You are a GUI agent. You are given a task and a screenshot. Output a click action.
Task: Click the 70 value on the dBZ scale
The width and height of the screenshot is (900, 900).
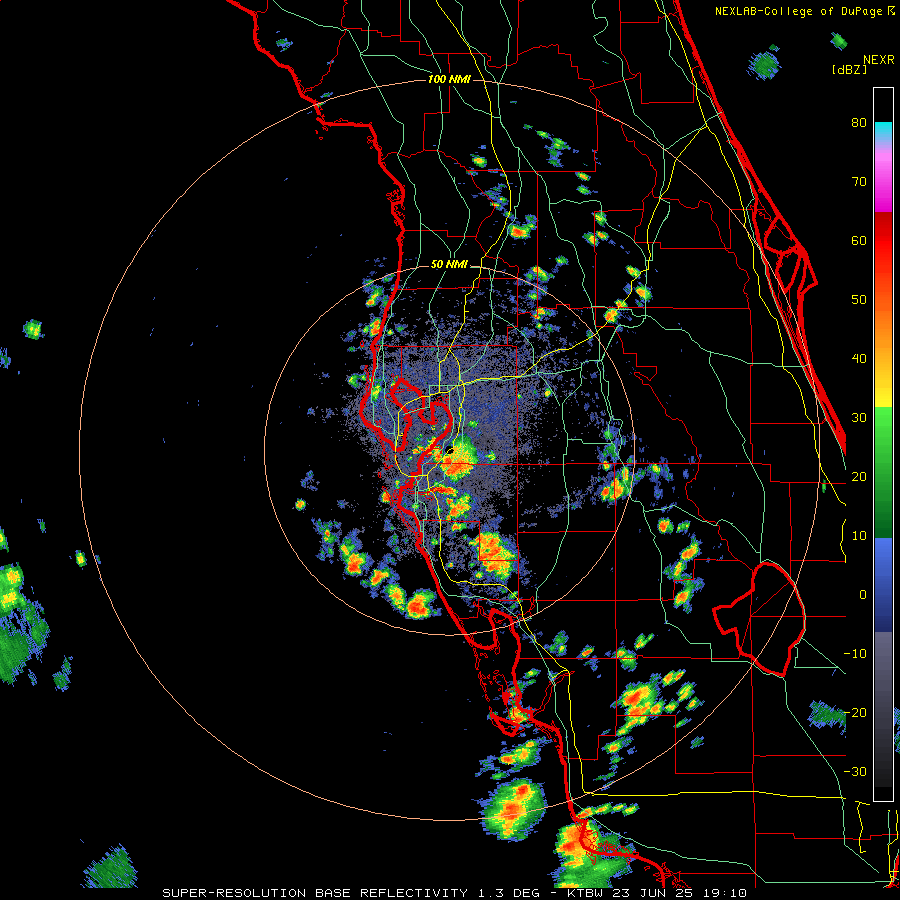(x=859, y=182)
